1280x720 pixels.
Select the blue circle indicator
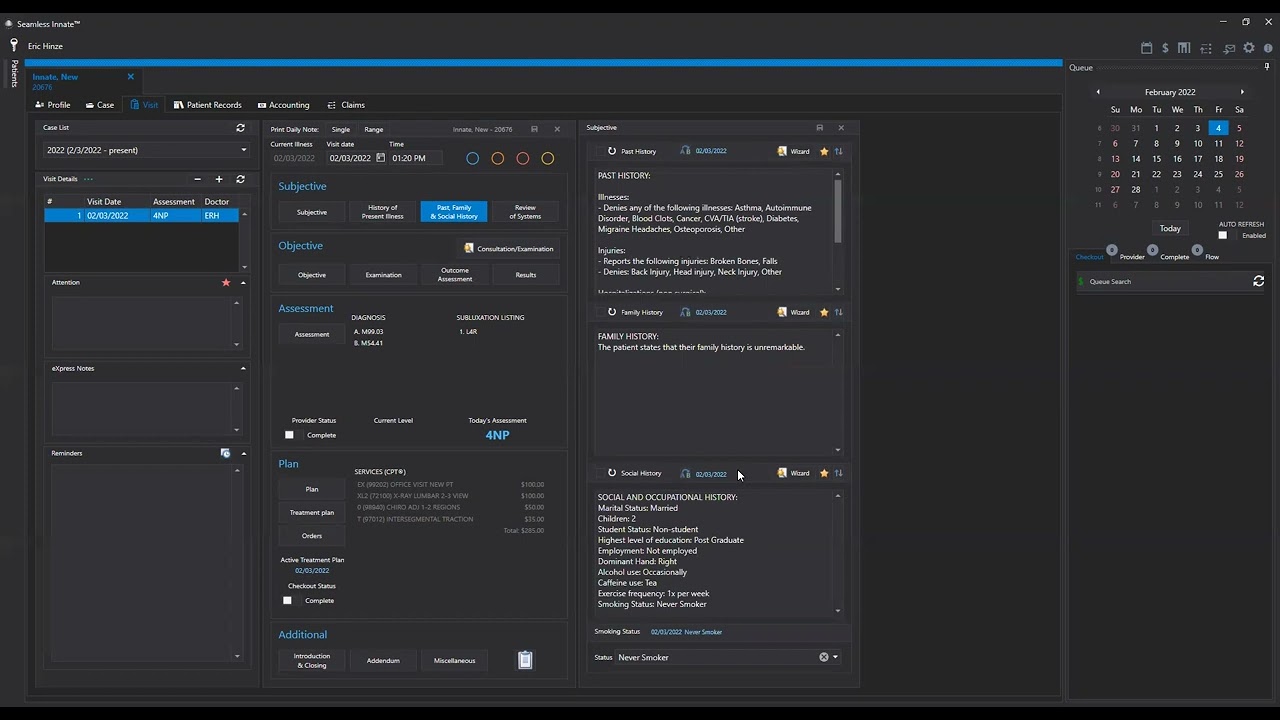tap(473, 158)
